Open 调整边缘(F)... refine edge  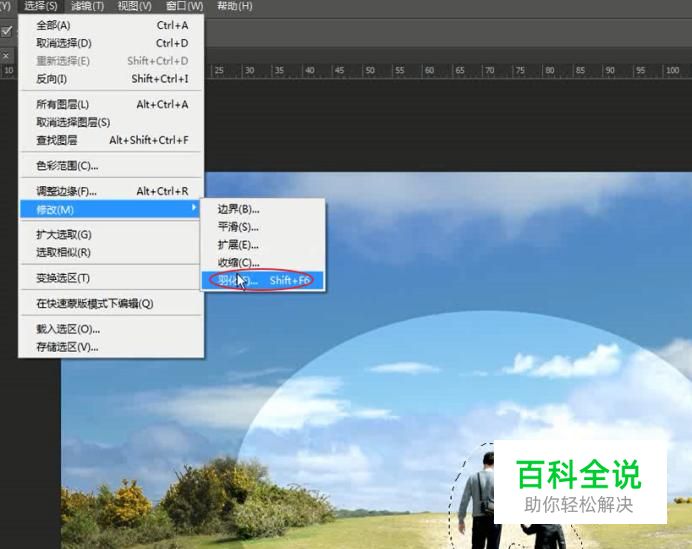[111, 191]
